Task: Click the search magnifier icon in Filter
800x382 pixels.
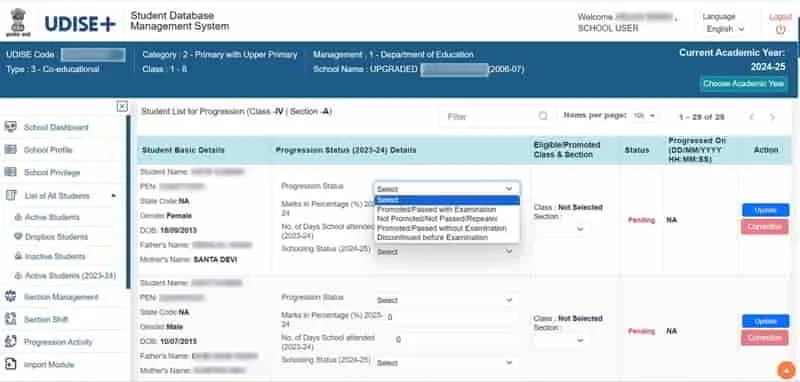Action: click(543, 116)
